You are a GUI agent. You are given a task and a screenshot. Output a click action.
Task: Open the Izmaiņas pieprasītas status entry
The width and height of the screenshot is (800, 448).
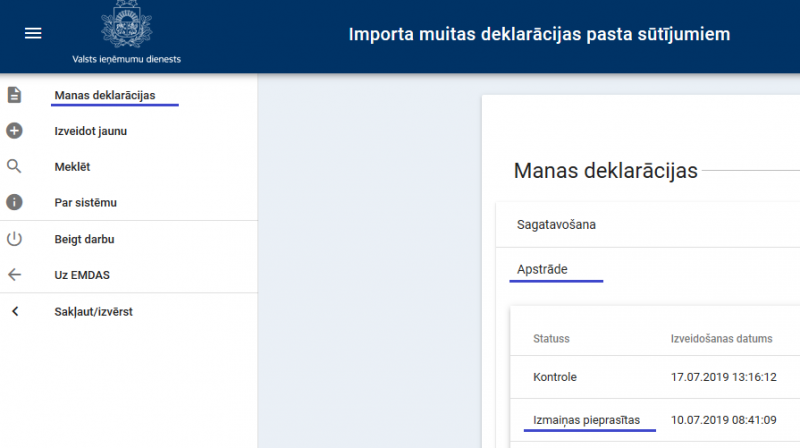click(x=586, y=420)
